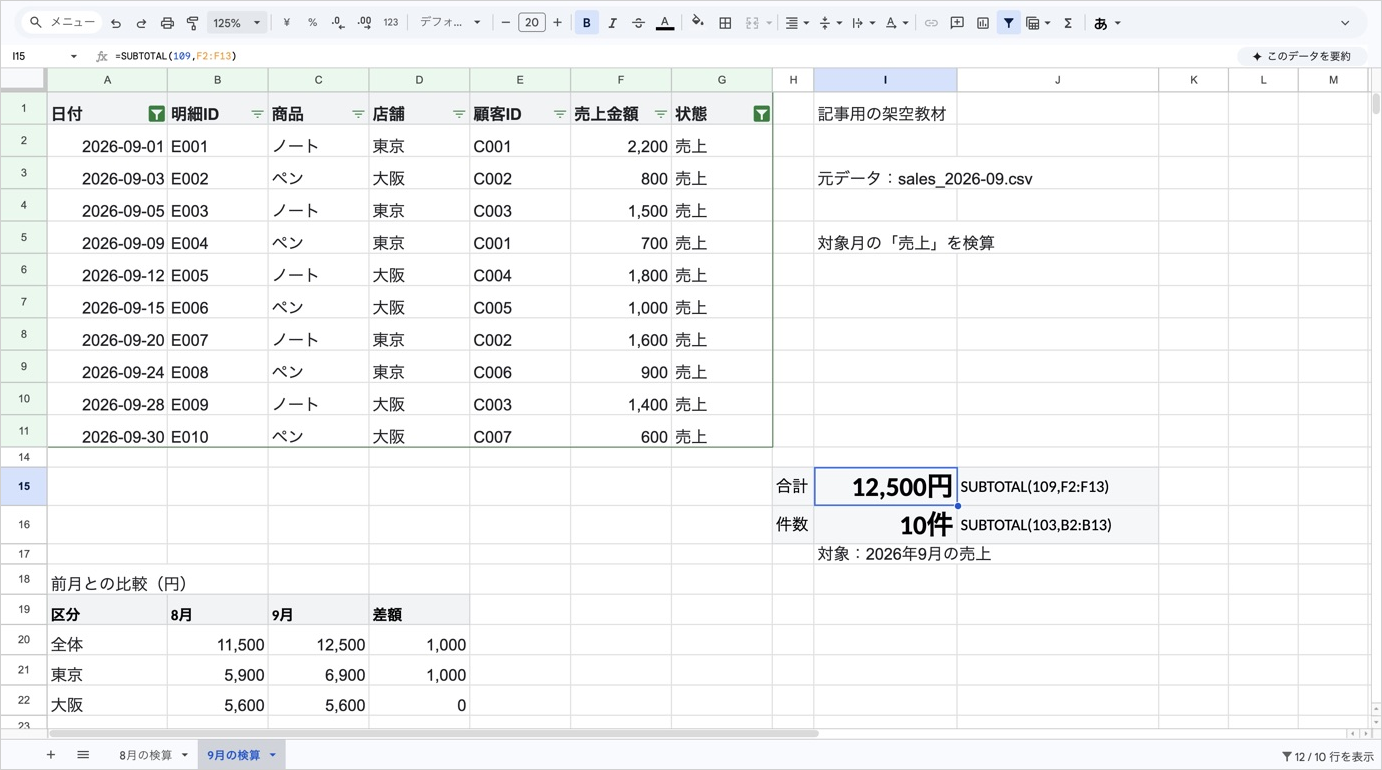Click the font size field showing 20
1382x770 pixels.
click(x=531, y=23)
